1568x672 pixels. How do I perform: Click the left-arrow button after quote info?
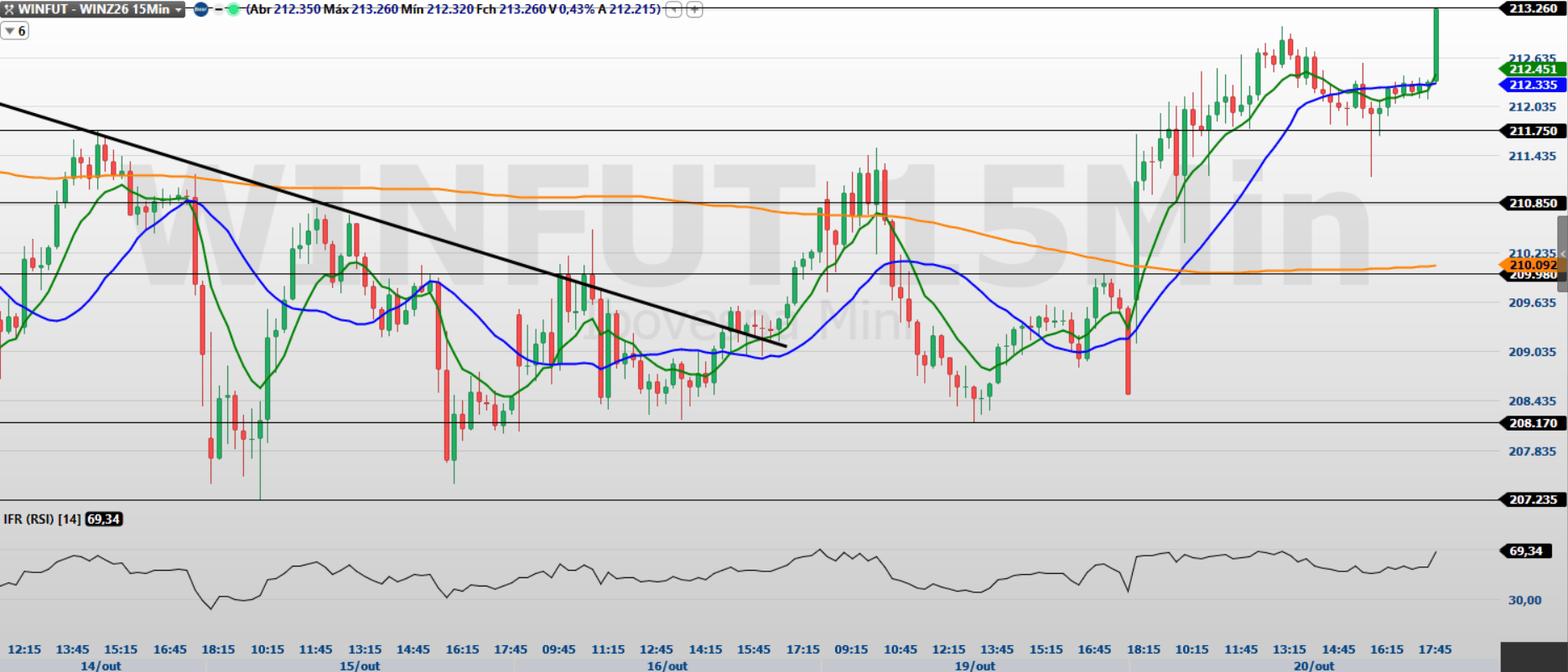coord(673,9)
